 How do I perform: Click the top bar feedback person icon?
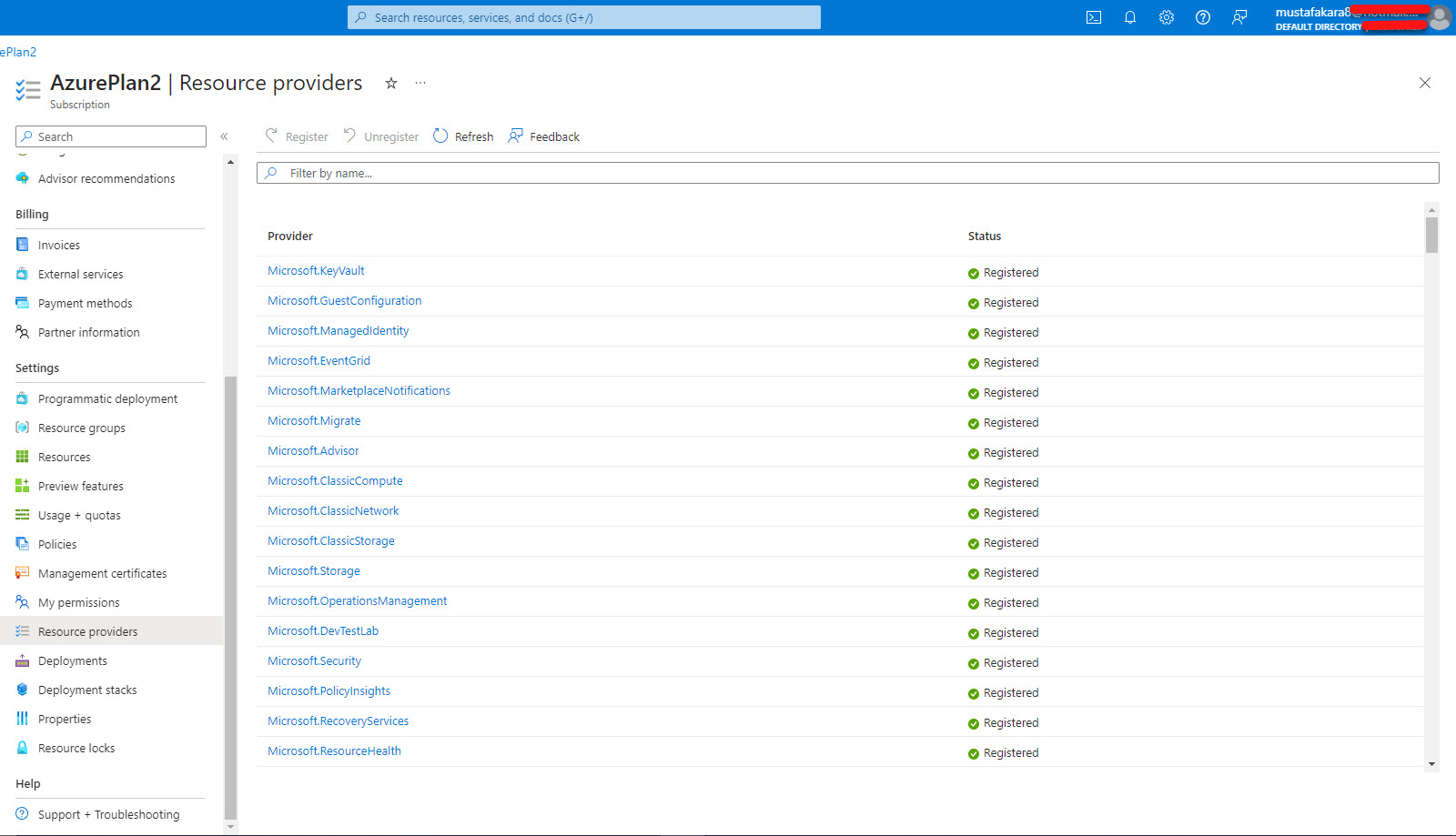click(x=1239, y=17)
